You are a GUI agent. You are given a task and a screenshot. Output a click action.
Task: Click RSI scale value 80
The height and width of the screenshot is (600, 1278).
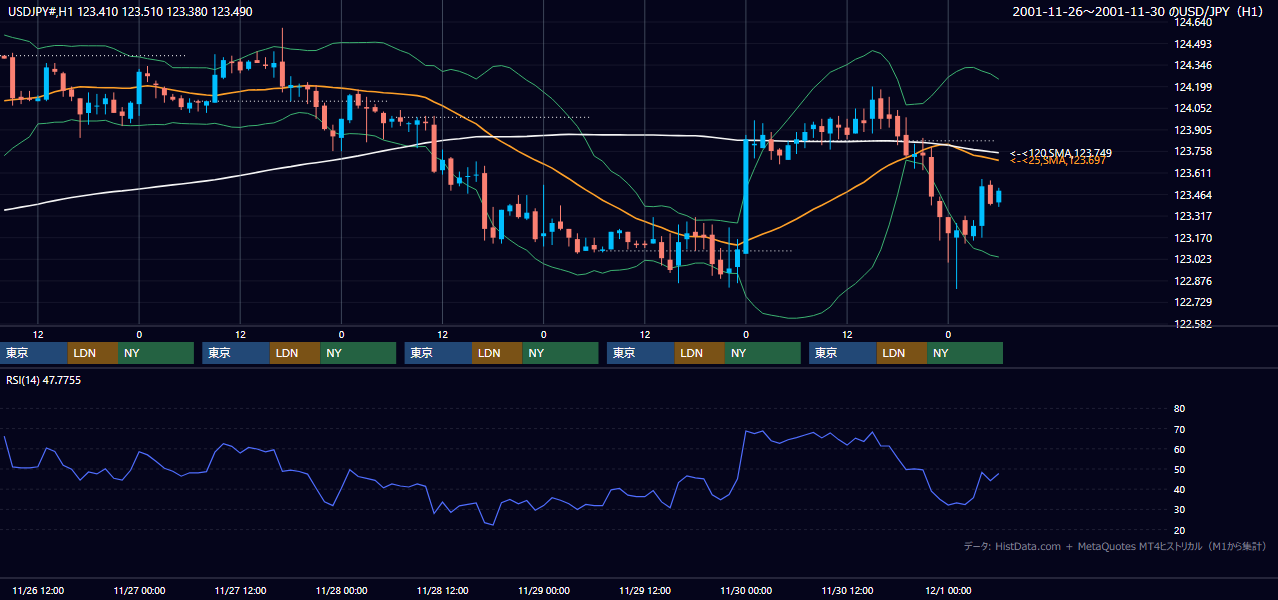click(1180, 409)
